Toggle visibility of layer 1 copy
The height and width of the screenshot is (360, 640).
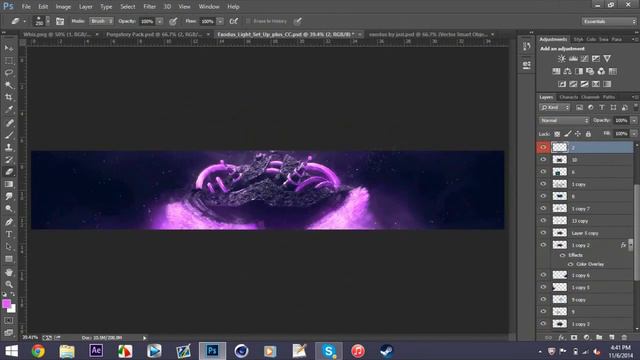coord(543,184)
